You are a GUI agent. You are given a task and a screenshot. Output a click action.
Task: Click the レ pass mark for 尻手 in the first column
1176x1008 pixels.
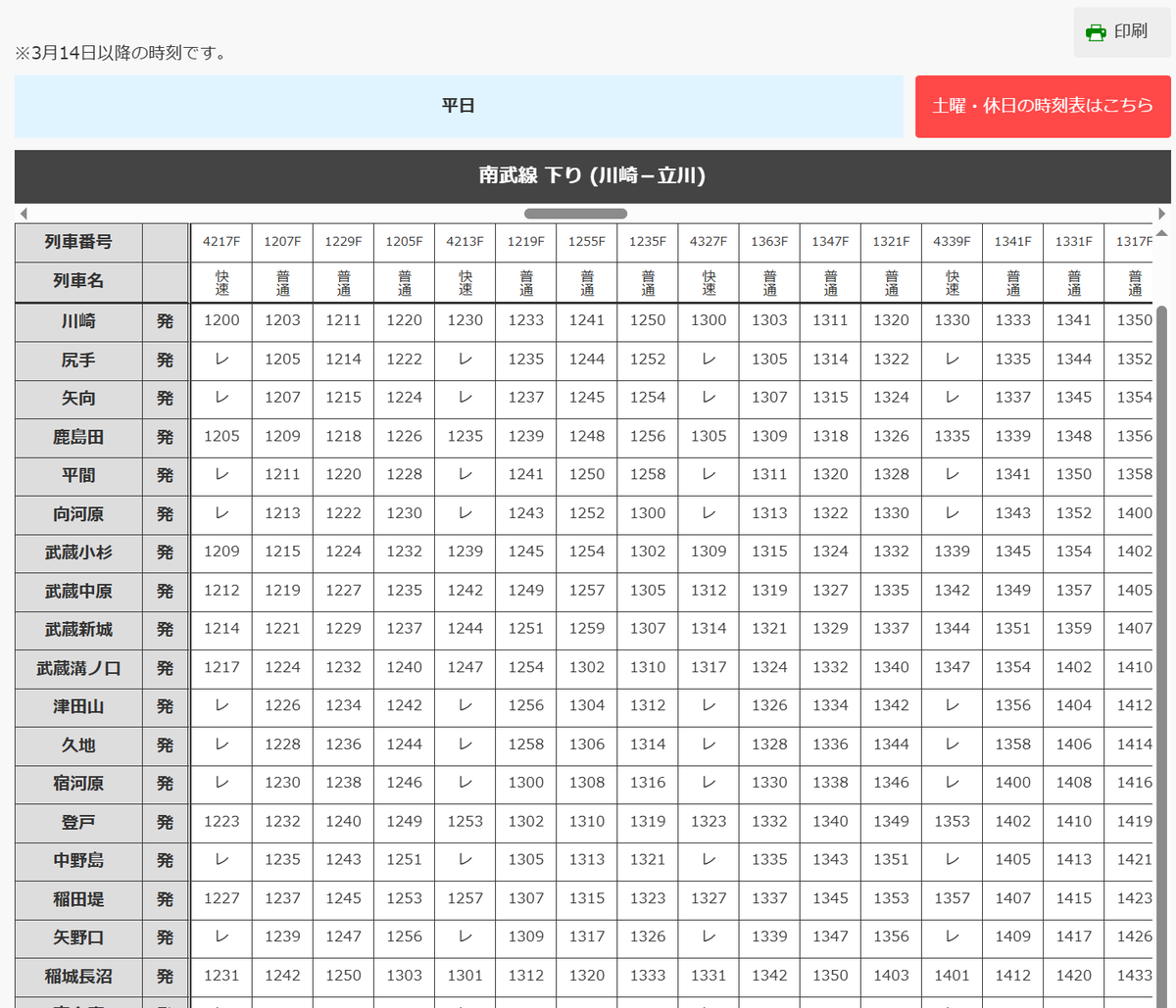point(220,360)
